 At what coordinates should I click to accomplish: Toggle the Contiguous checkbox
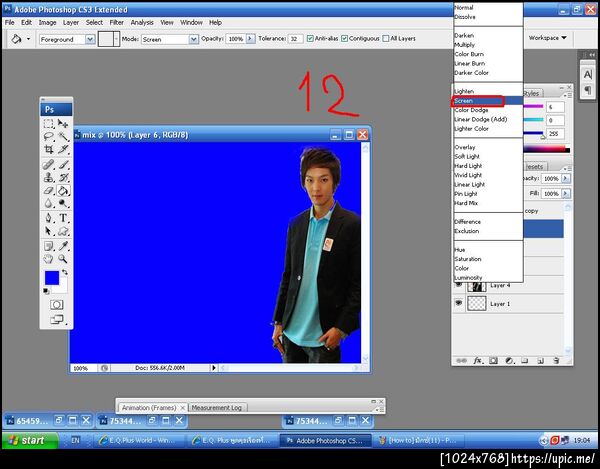(344, 39)
